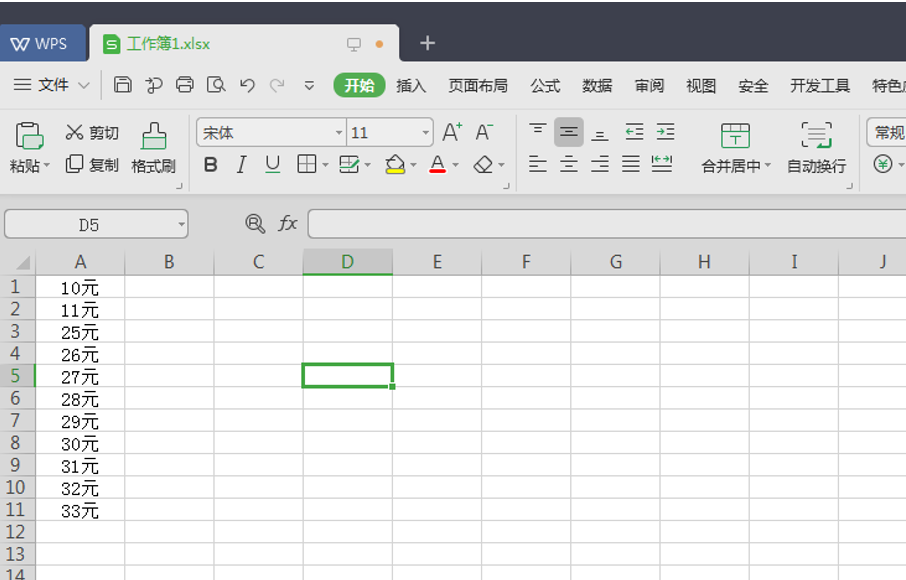Click the formula bar input field
The width and height of the screenshot is (906, 580).
[607, 224]
